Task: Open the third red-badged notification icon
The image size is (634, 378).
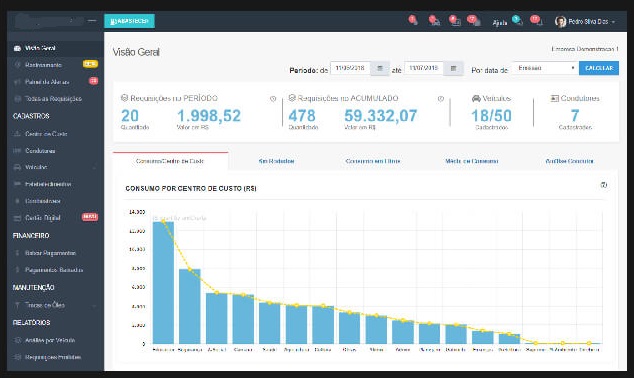Action: (x=455, y=21)
